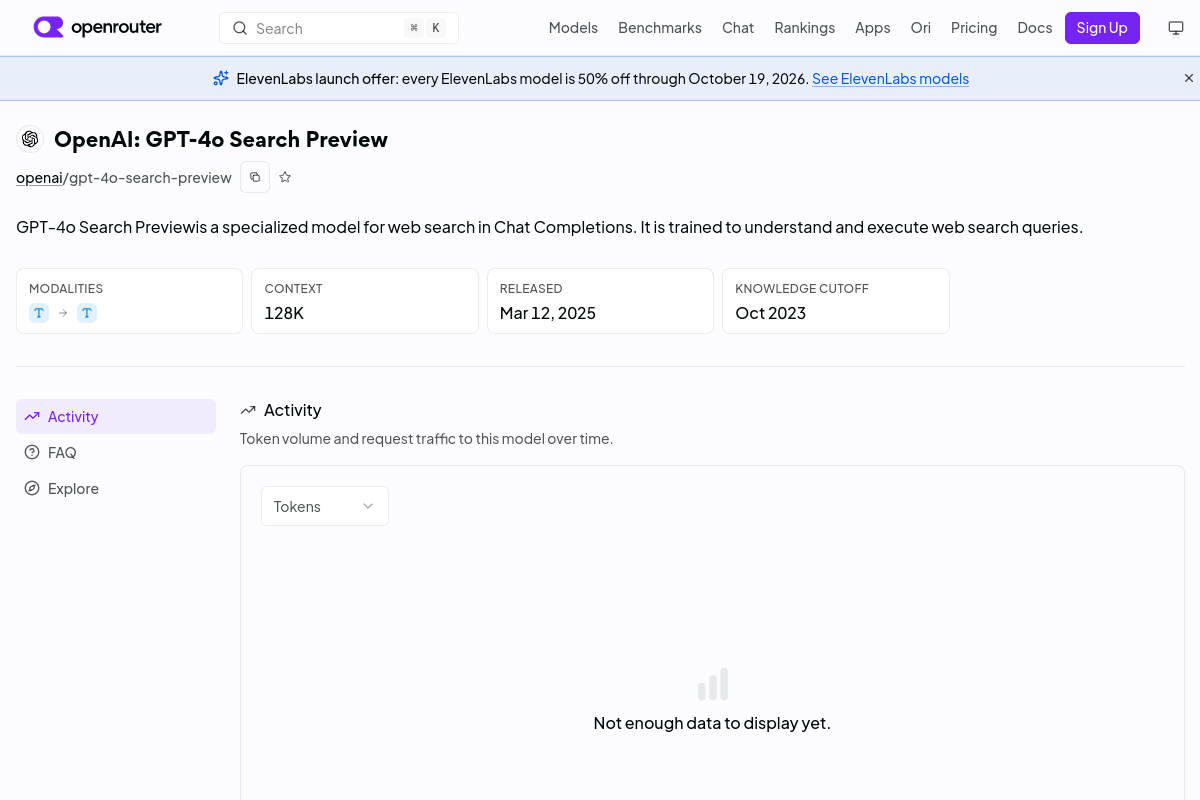Click the sparkle icon in ElevenLabs banner
Image resolution: width=1200 pixels, height=800 pixels.
click(x=221, y=78)
